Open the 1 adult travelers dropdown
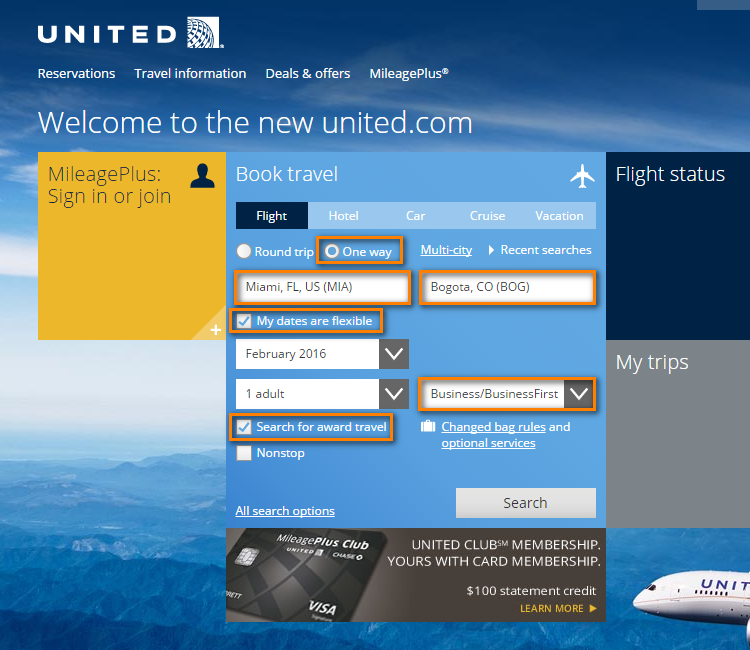The height and width of the screenshot is (650, 750). click(x=322, y=394)
